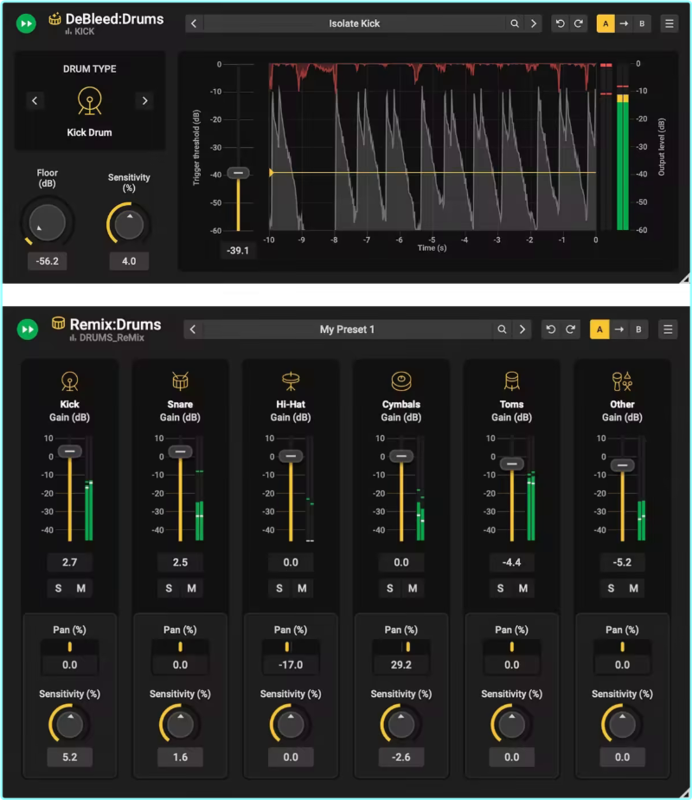This screenshot has height=800, width=692.
Task: Select next drum type
Action: click(145, 101)
